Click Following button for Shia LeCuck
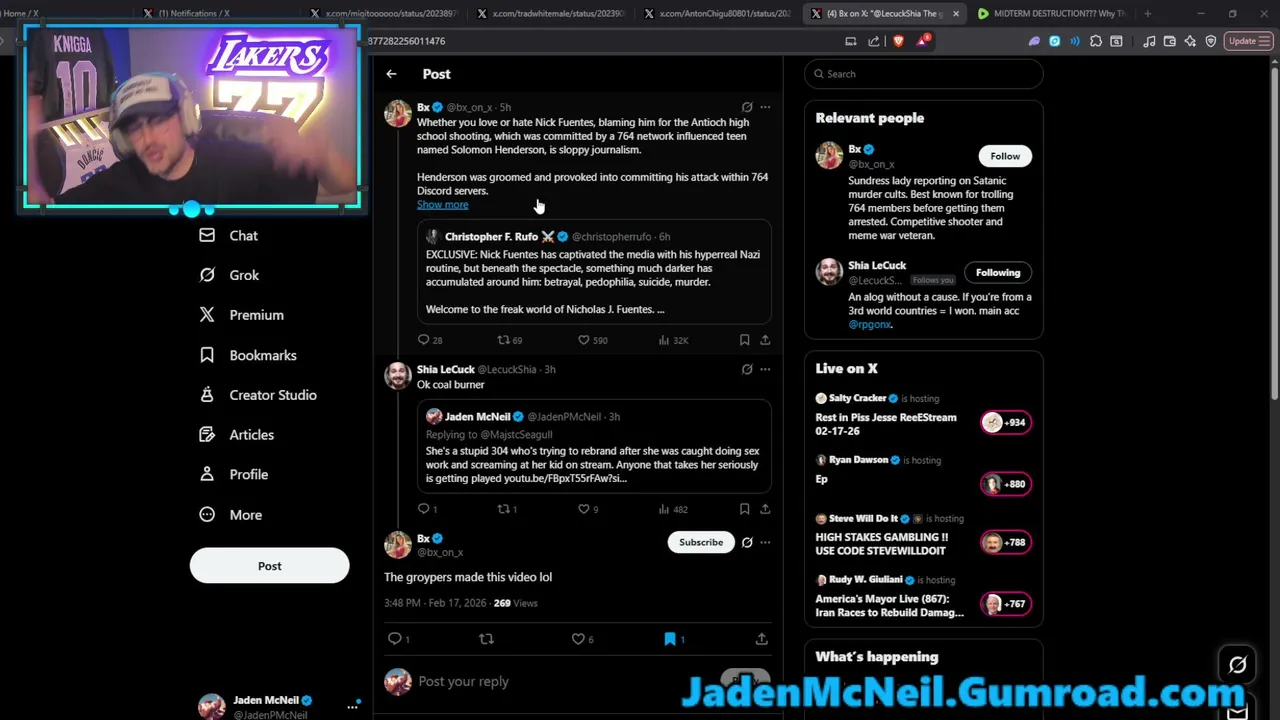Viewport: 1280px width, 720px height. (x=998, y=272)
